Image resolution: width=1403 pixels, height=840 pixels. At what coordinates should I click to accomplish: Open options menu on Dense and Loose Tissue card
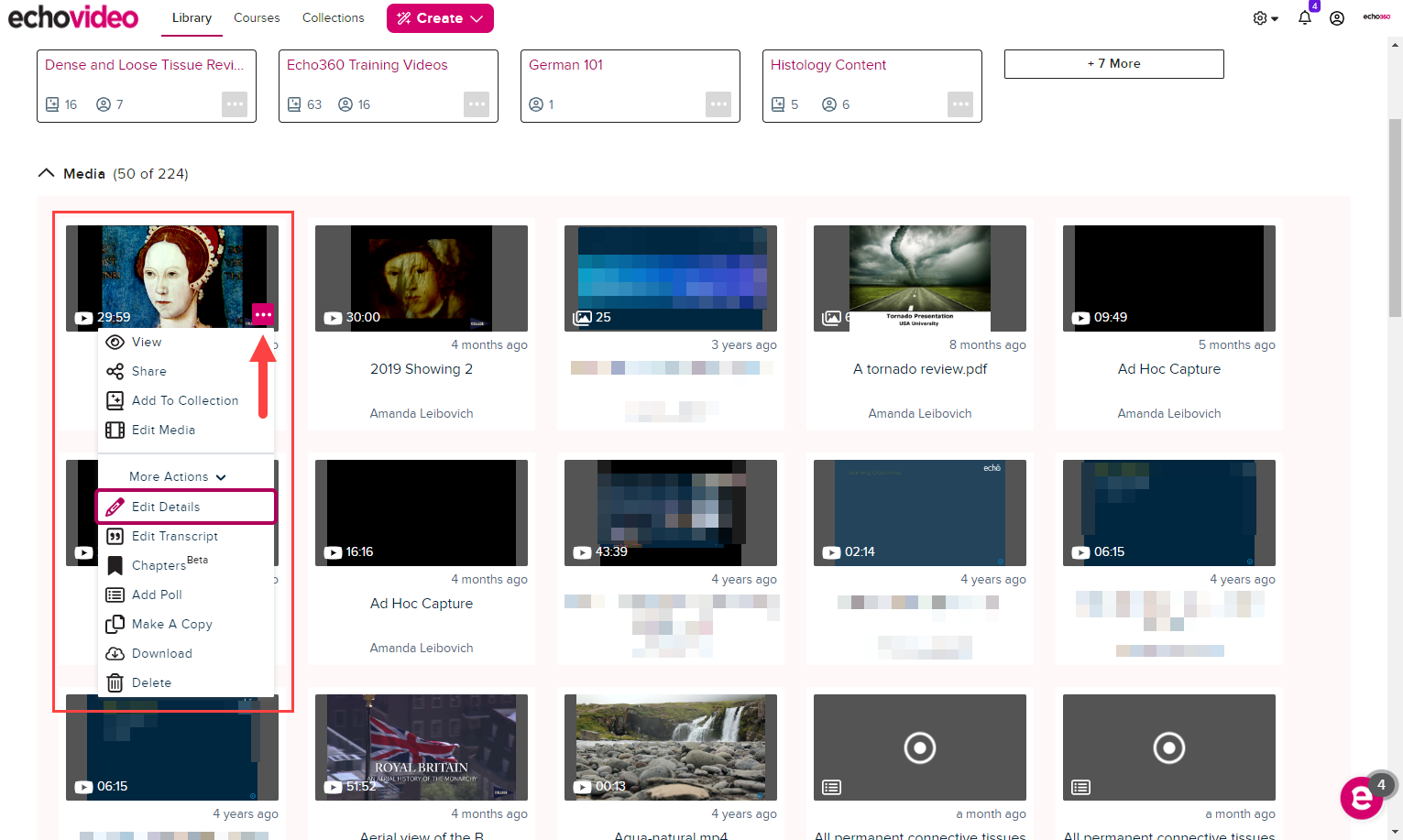coord(235,104)
